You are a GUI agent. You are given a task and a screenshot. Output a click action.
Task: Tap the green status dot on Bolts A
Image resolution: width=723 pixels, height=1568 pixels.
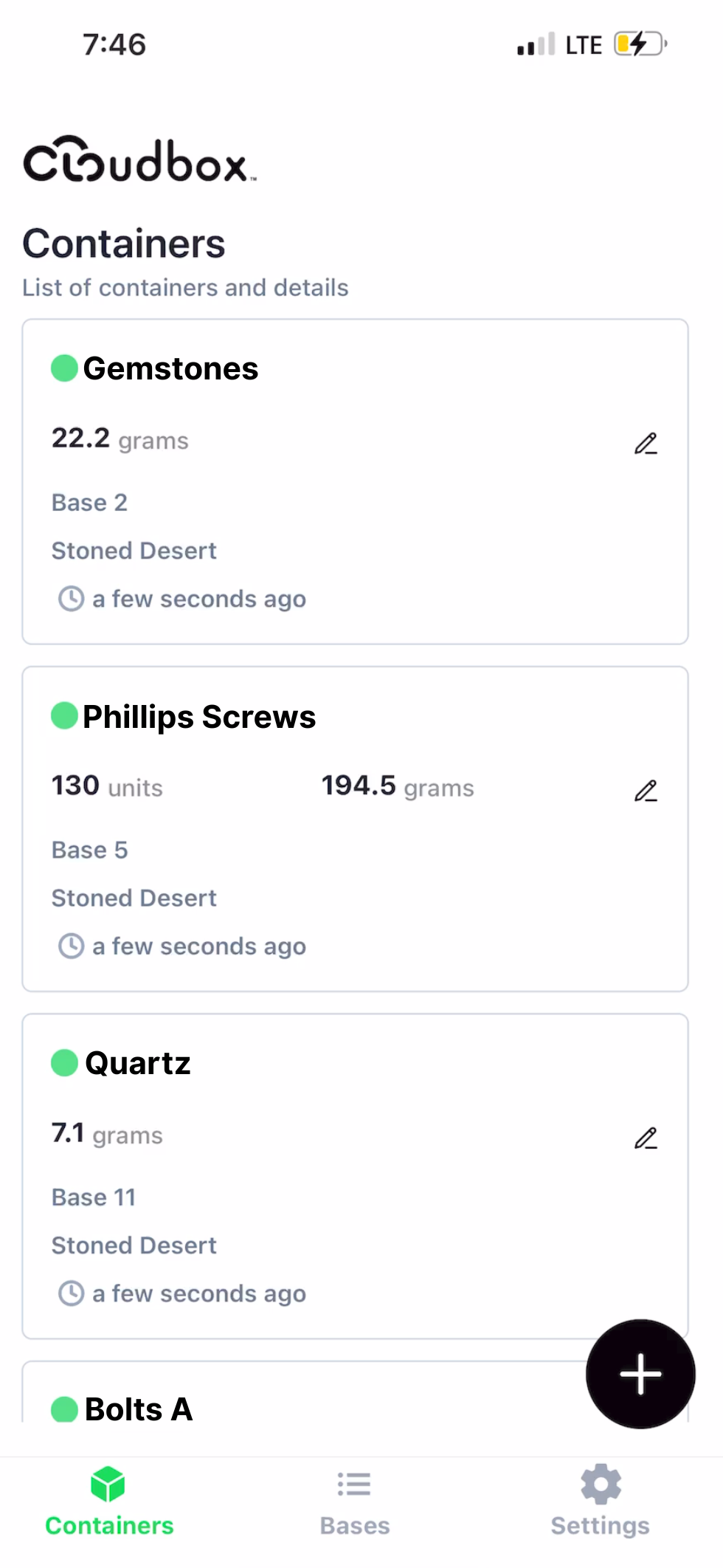pyautogui.click(x=64, y=1407)
